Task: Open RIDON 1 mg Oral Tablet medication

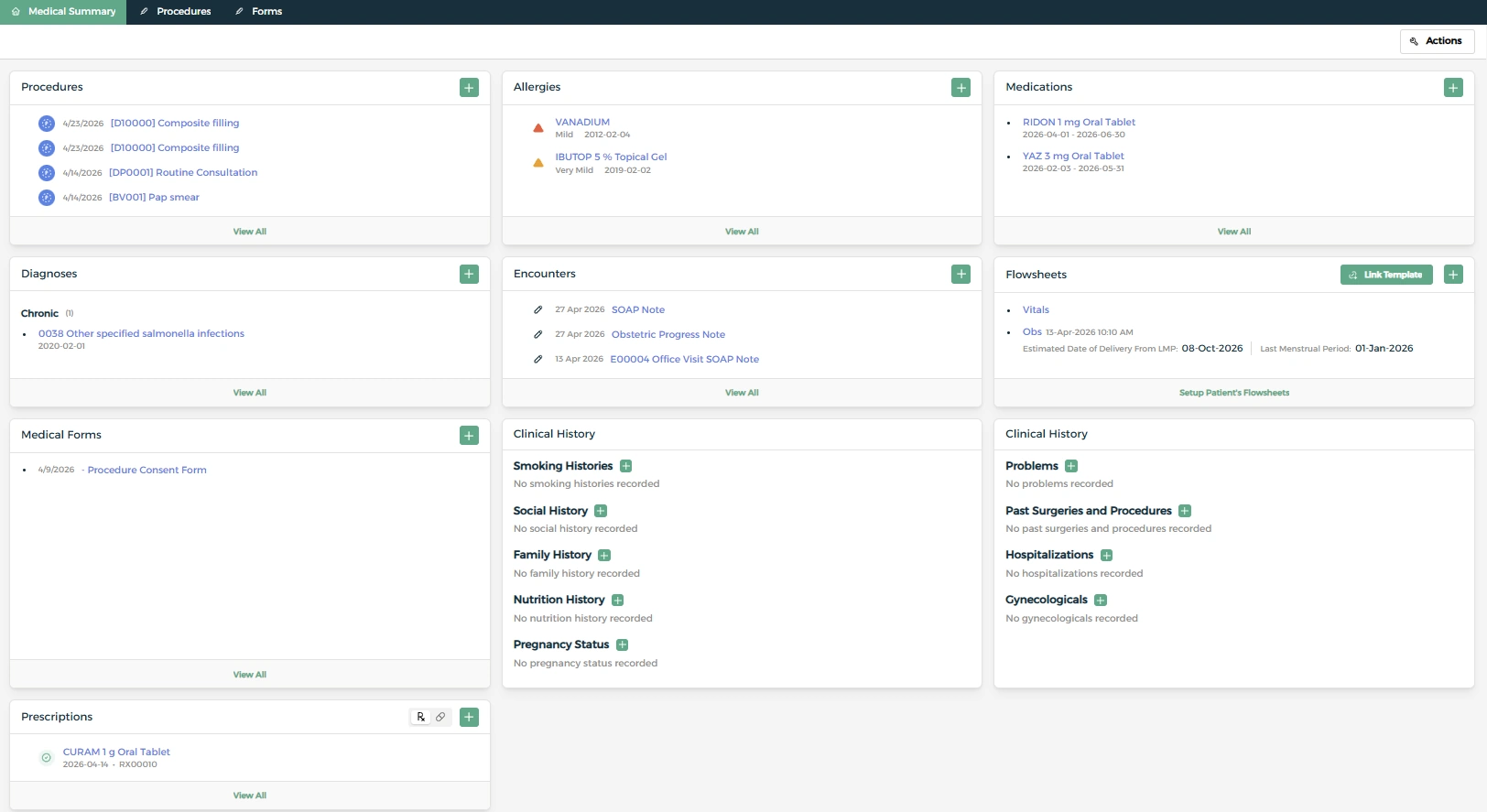Action: (x=1079, y=122)
